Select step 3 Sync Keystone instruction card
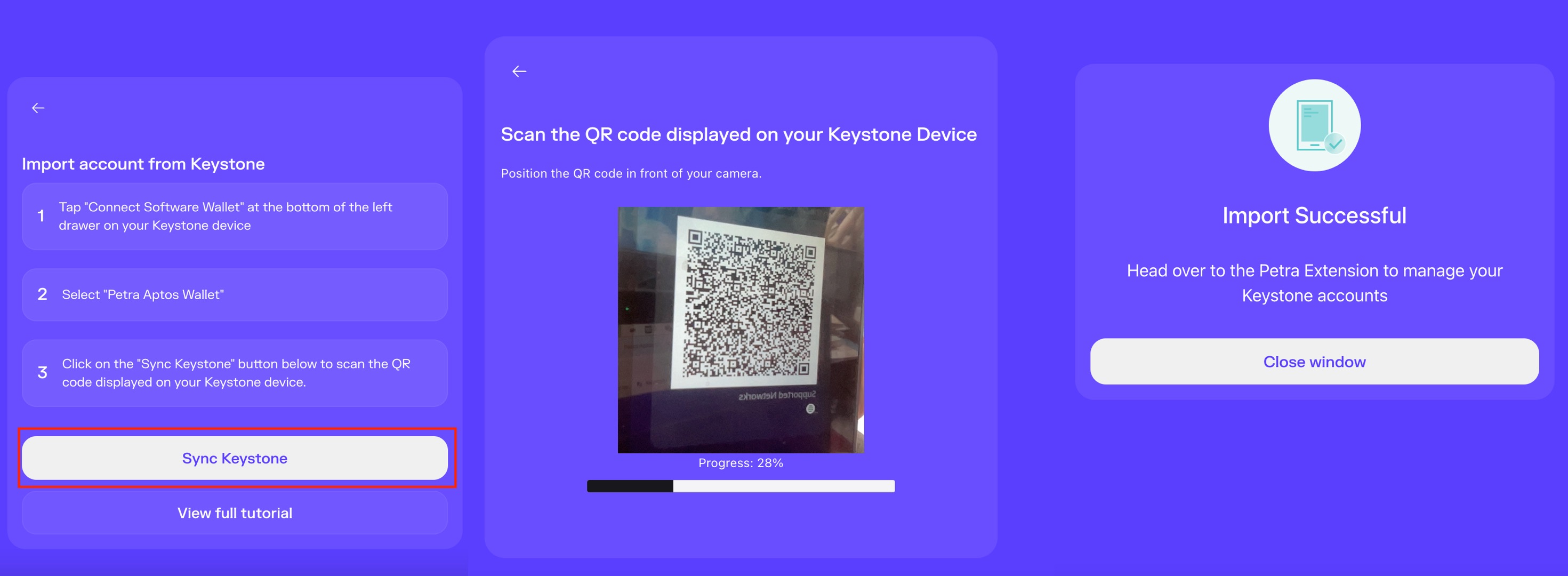 point(235,373)
